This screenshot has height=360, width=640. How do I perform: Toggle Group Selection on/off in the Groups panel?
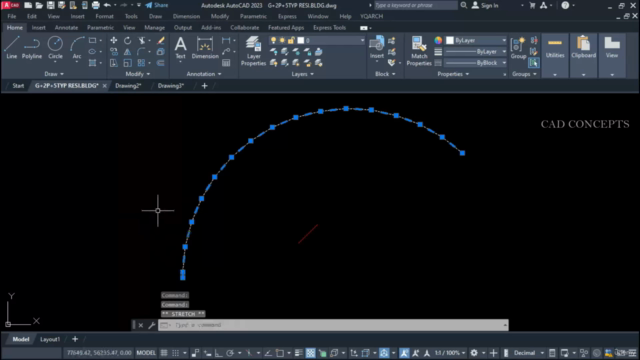point(533,63)
